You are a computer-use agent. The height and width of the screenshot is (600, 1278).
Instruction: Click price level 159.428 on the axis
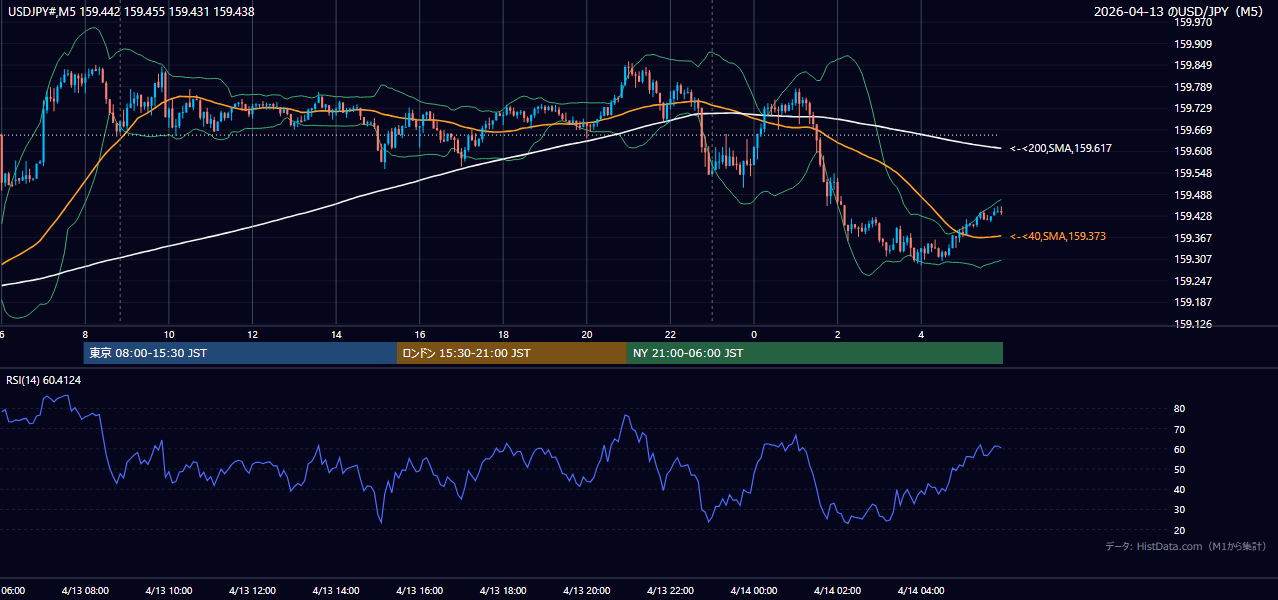click(1193, 216)
